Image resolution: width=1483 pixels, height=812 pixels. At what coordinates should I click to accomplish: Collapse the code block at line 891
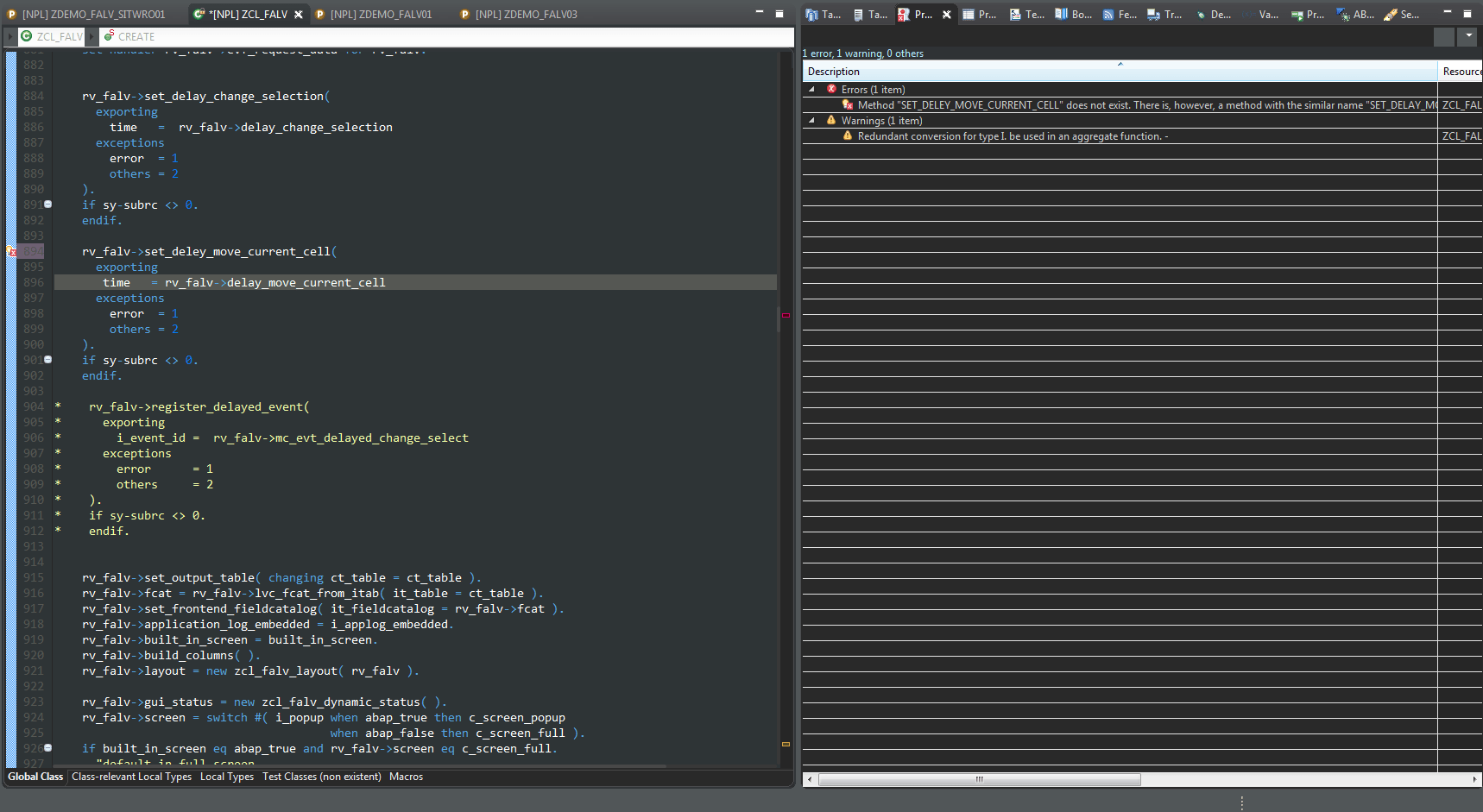click(x=48, y=205)
